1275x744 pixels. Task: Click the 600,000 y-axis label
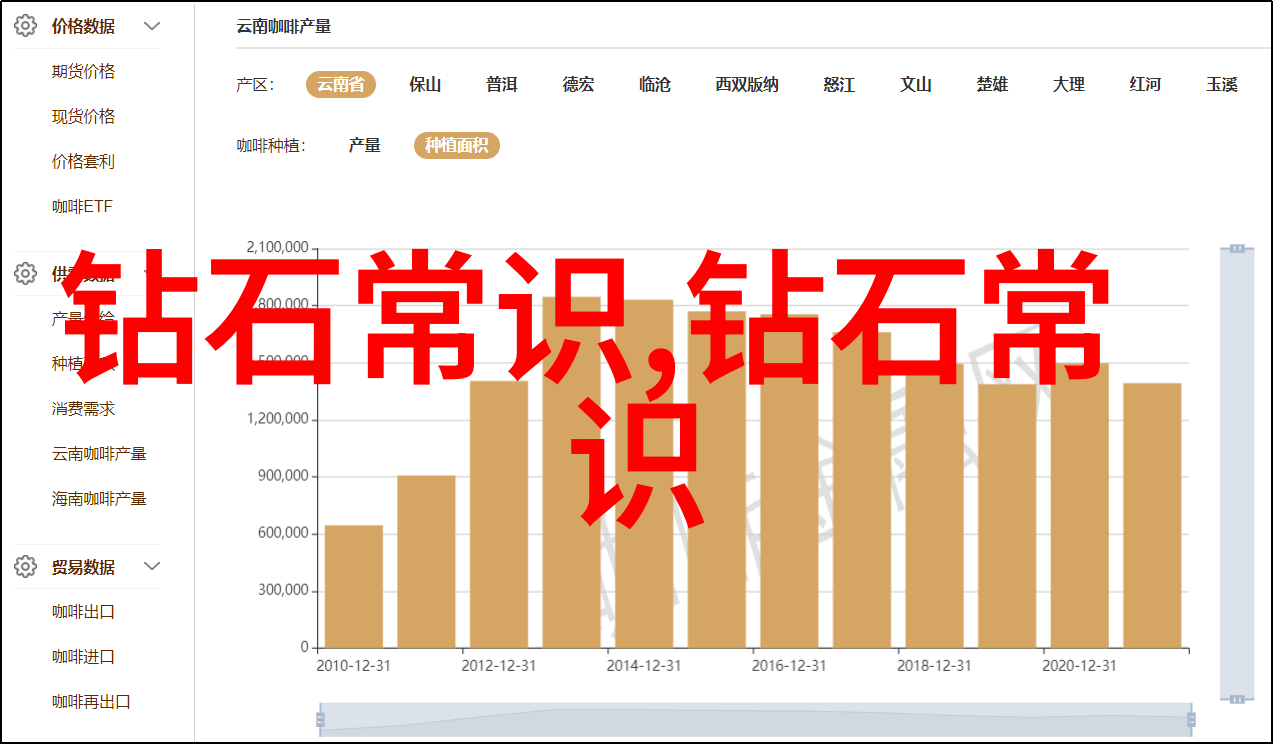[x=282, y=533]
